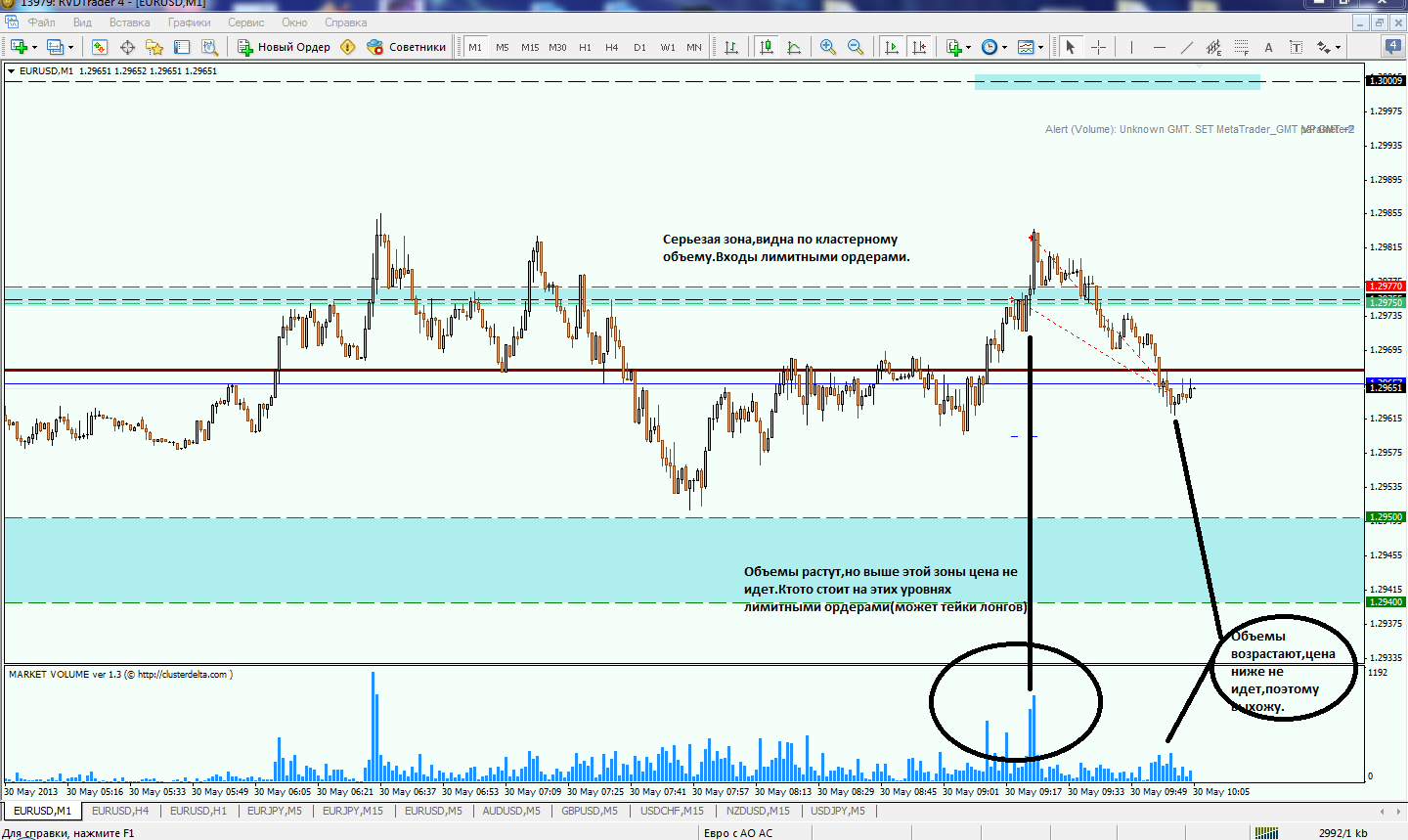
Task: Switch to the W1 timeframe
Action: (x=668, y=47)
